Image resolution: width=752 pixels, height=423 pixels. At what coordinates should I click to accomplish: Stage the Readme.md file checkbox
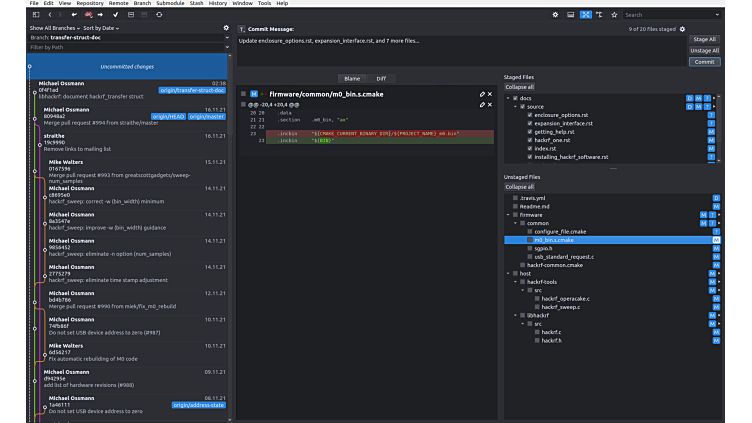516,206
